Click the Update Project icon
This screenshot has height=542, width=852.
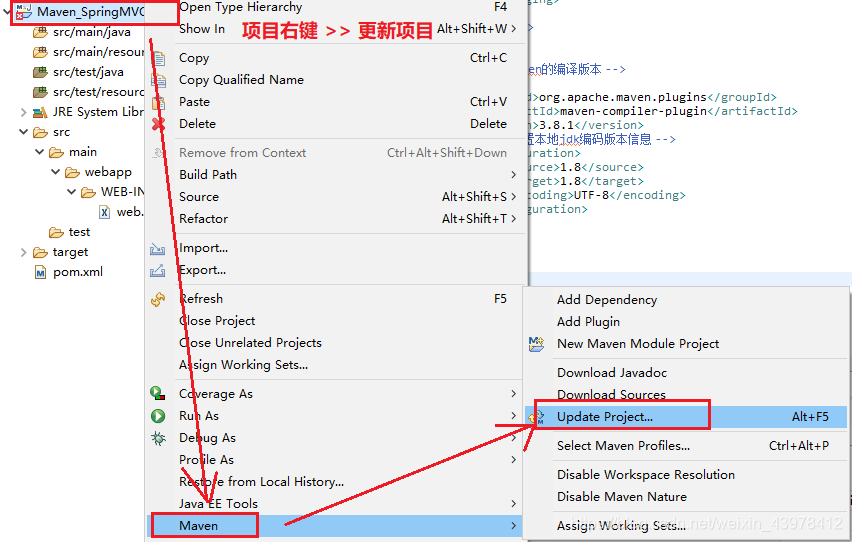point(536,417)
